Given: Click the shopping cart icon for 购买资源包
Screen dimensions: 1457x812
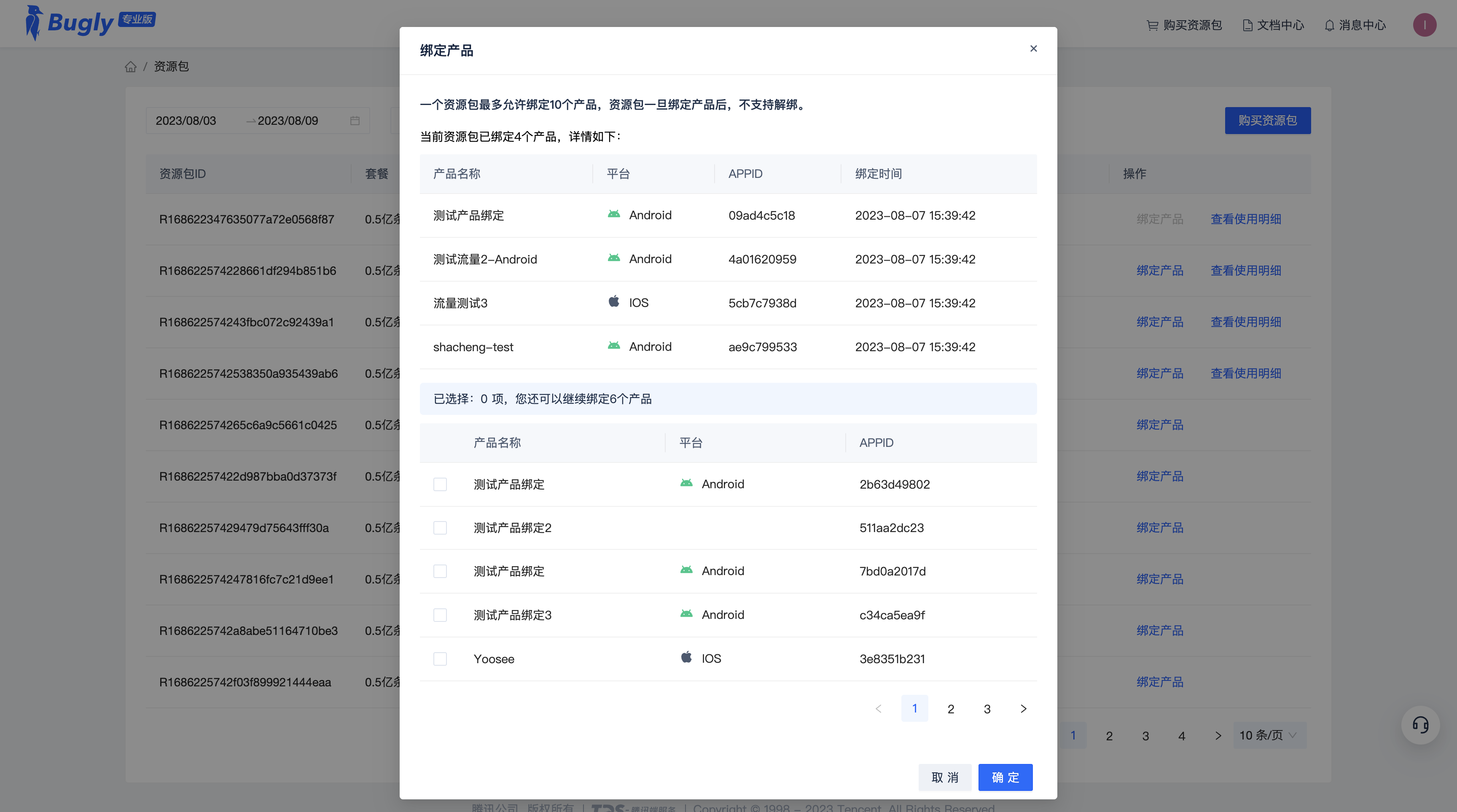Looking at the screenshot, I should (x=1152, y=25).
